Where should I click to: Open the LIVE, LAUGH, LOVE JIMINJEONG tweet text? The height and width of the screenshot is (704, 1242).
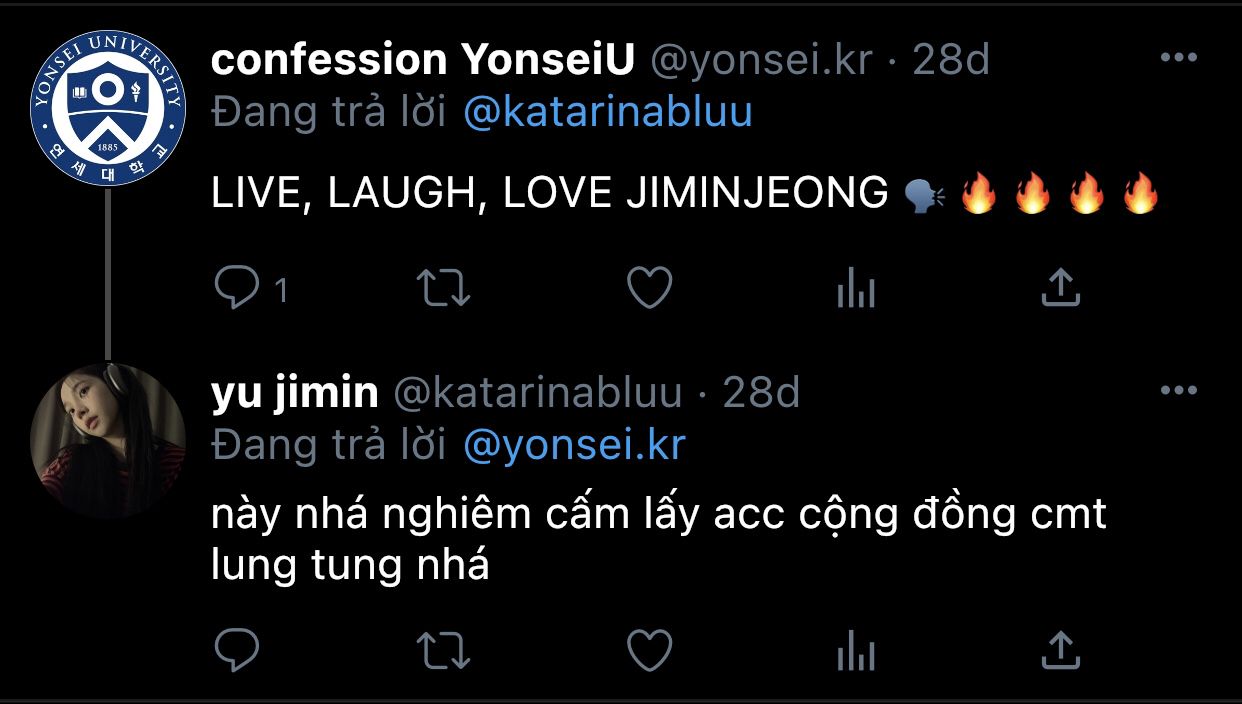549,194
